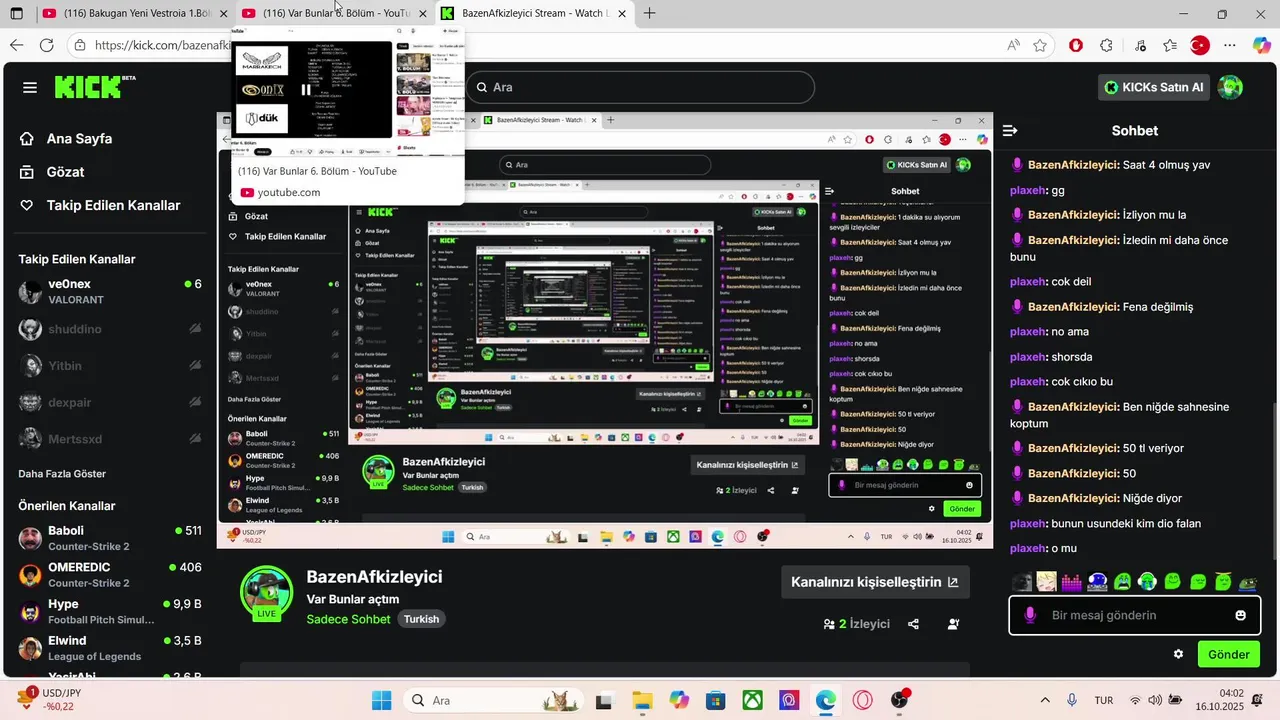Open Baboli recommended channel
Viewport: 1280px width, 720px height.
tap(110, 538)
